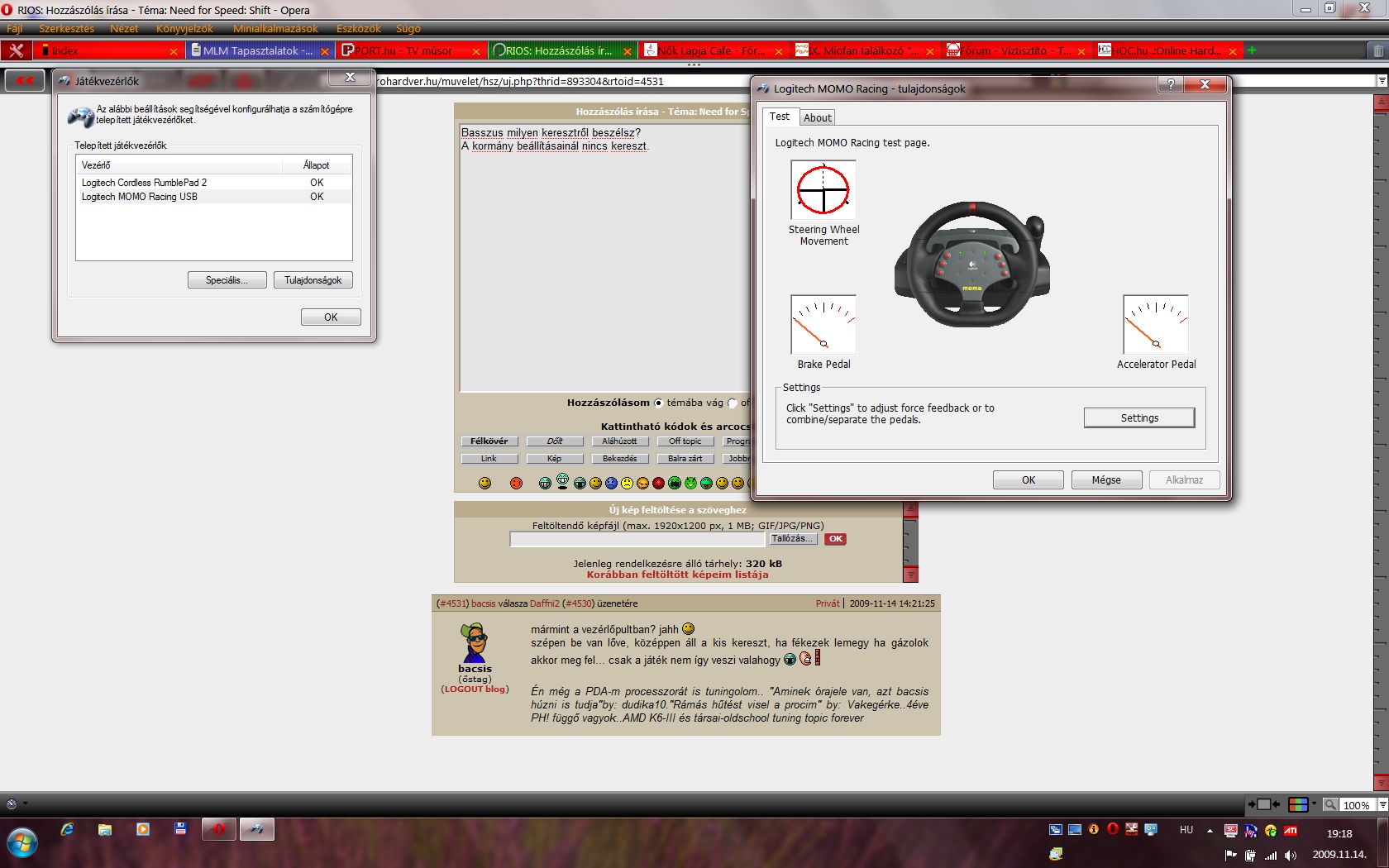Click the page vertical scrollbar up arrow
Screen dimensions: 1389x868
click(1381, 103)
